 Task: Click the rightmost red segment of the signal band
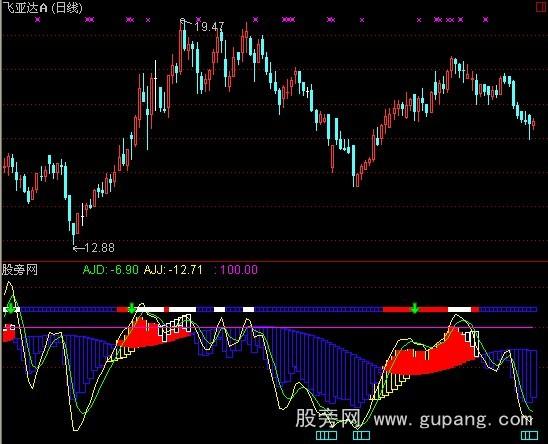tap(475, 309)
